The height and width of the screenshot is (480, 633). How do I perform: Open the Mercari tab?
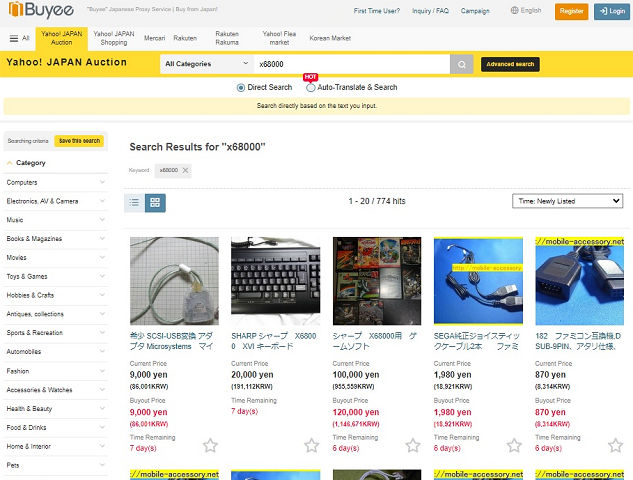click(x=155, y=38)
